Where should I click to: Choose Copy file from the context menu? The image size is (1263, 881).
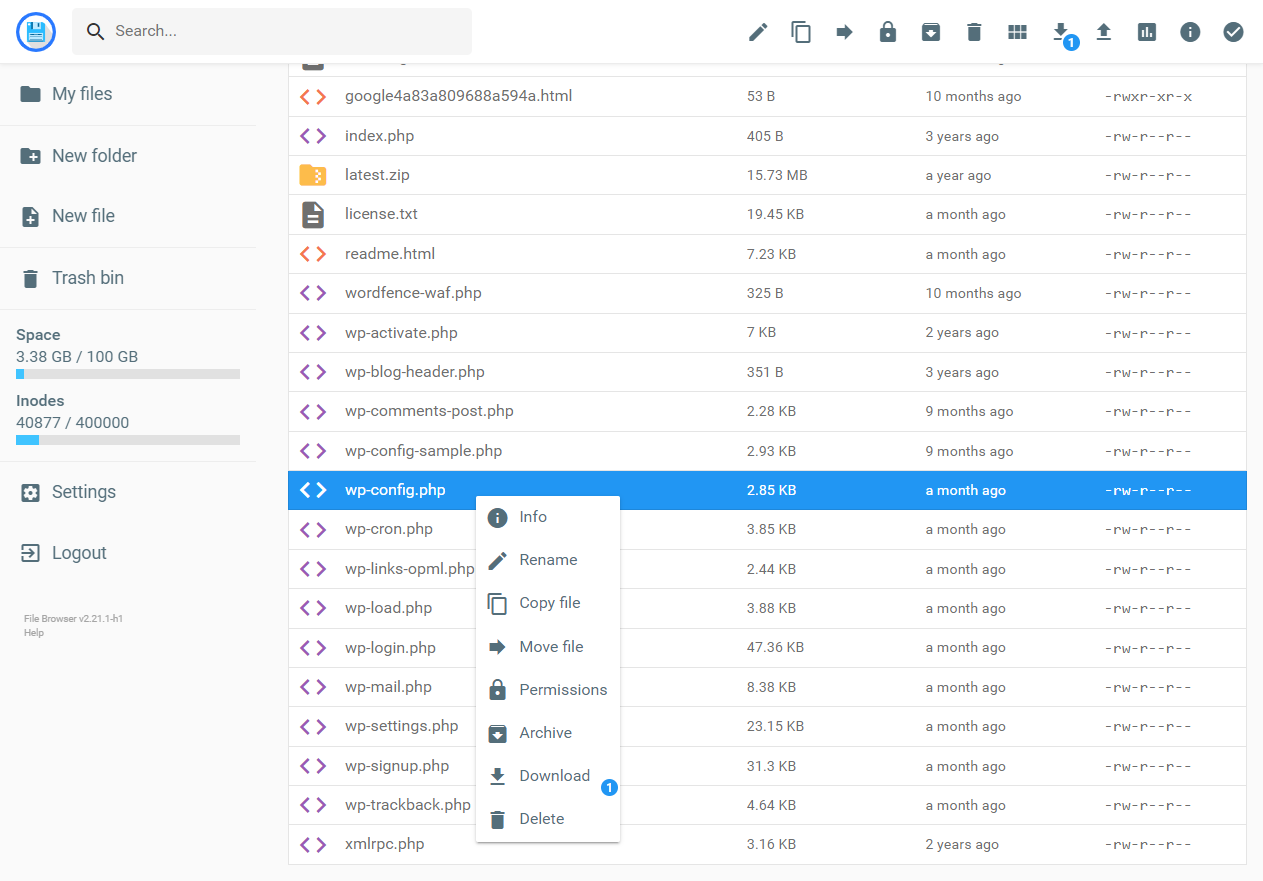(547, 603)
